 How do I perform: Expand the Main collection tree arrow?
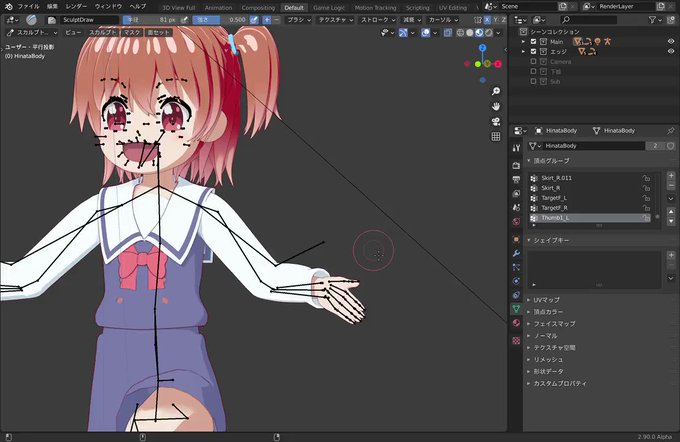click(x=523, y=42)
